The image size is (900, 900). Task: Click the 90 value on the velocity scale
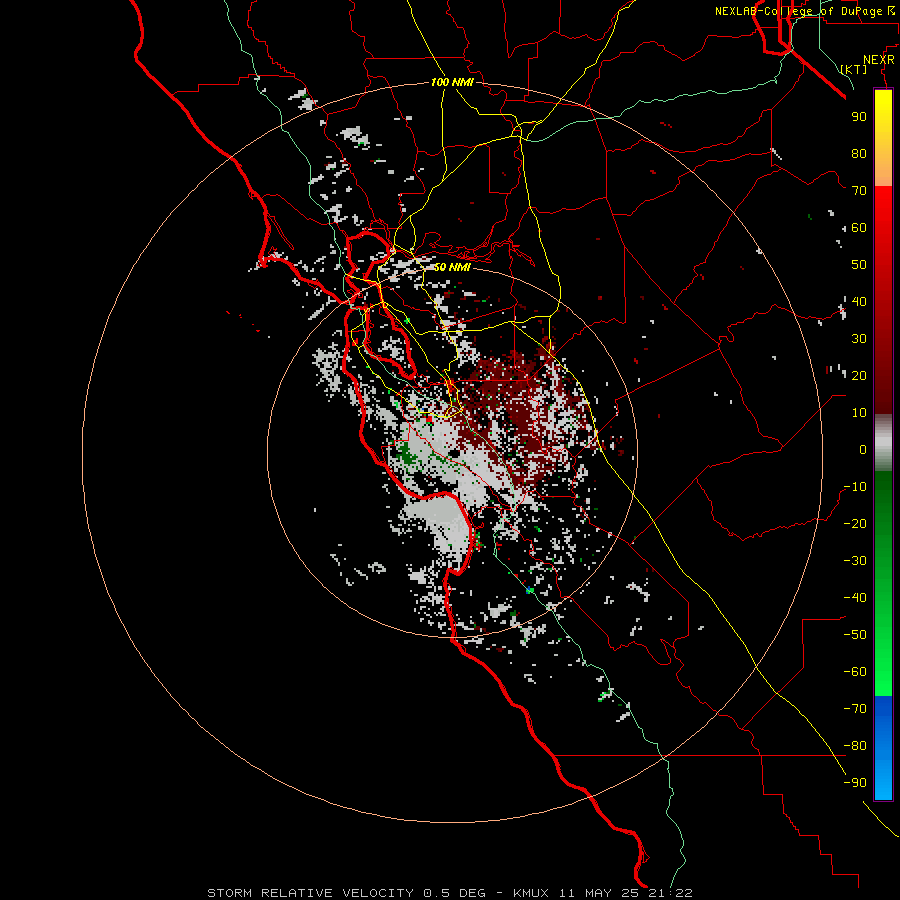coord(859,117)
